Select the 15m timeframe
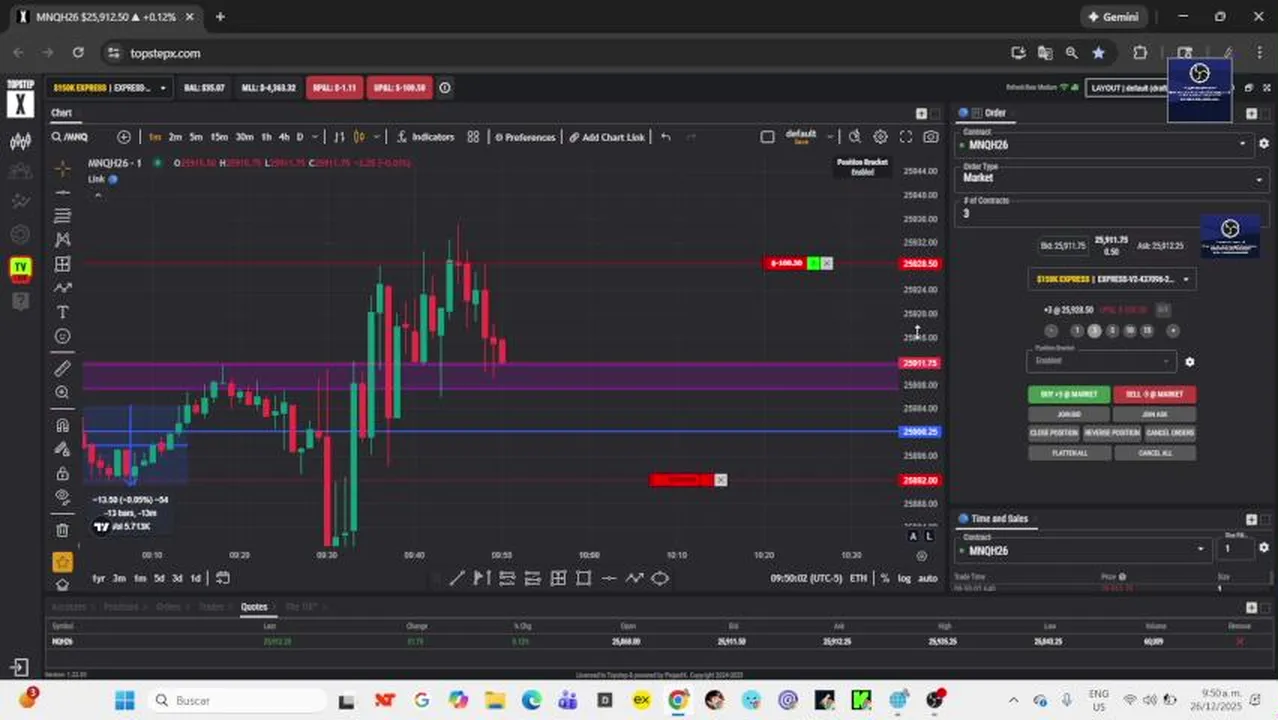The height and width of the screenshot is (720, 1278). coord(219,137)
